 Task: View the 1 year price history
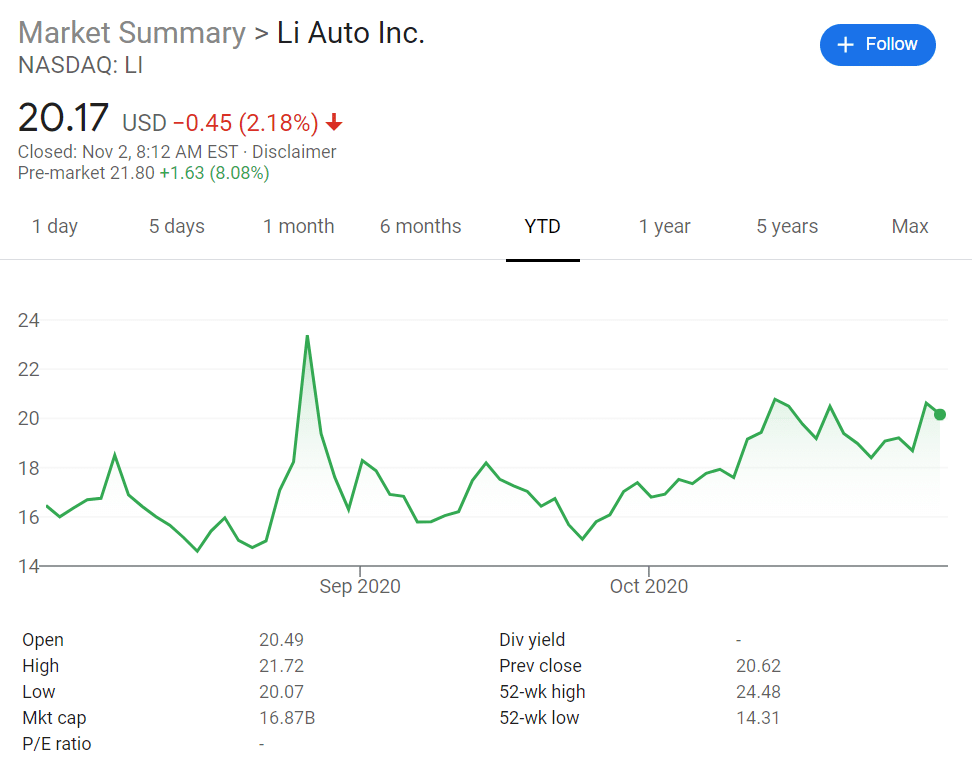[664, 226]
